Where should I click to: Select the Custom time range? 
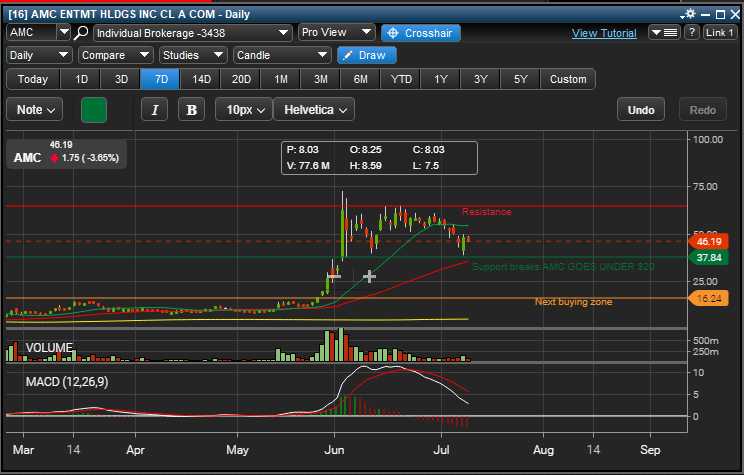[568, 79]
